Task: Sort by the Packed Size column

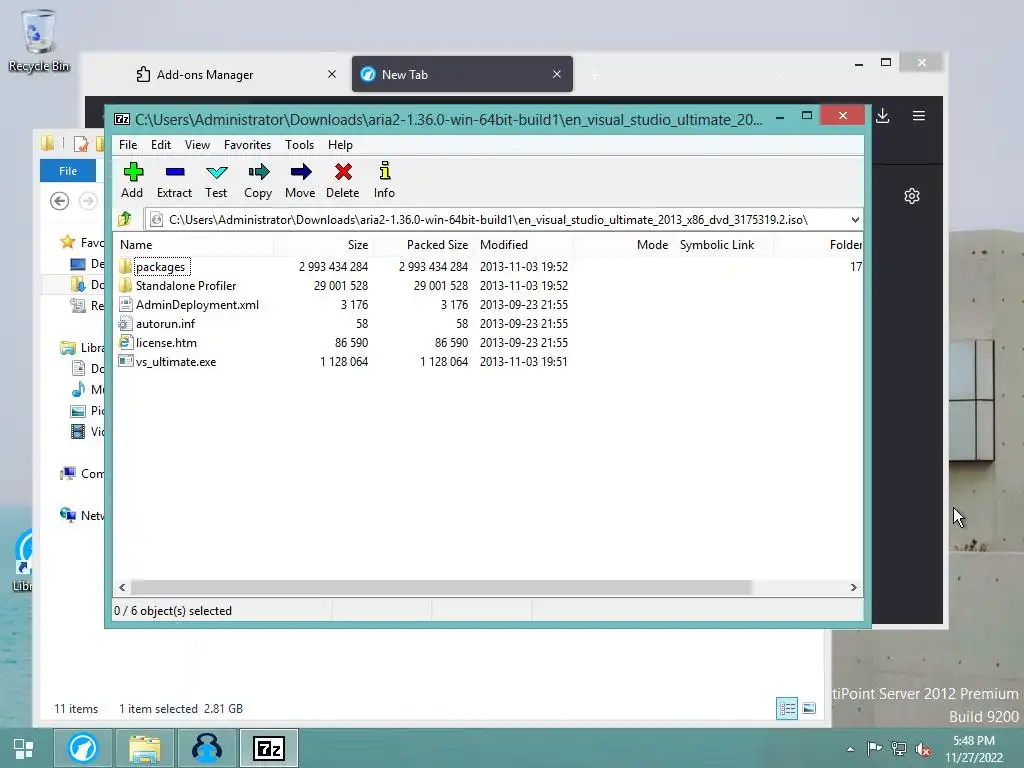Action: pyautogui.click(x=424, y=245)
